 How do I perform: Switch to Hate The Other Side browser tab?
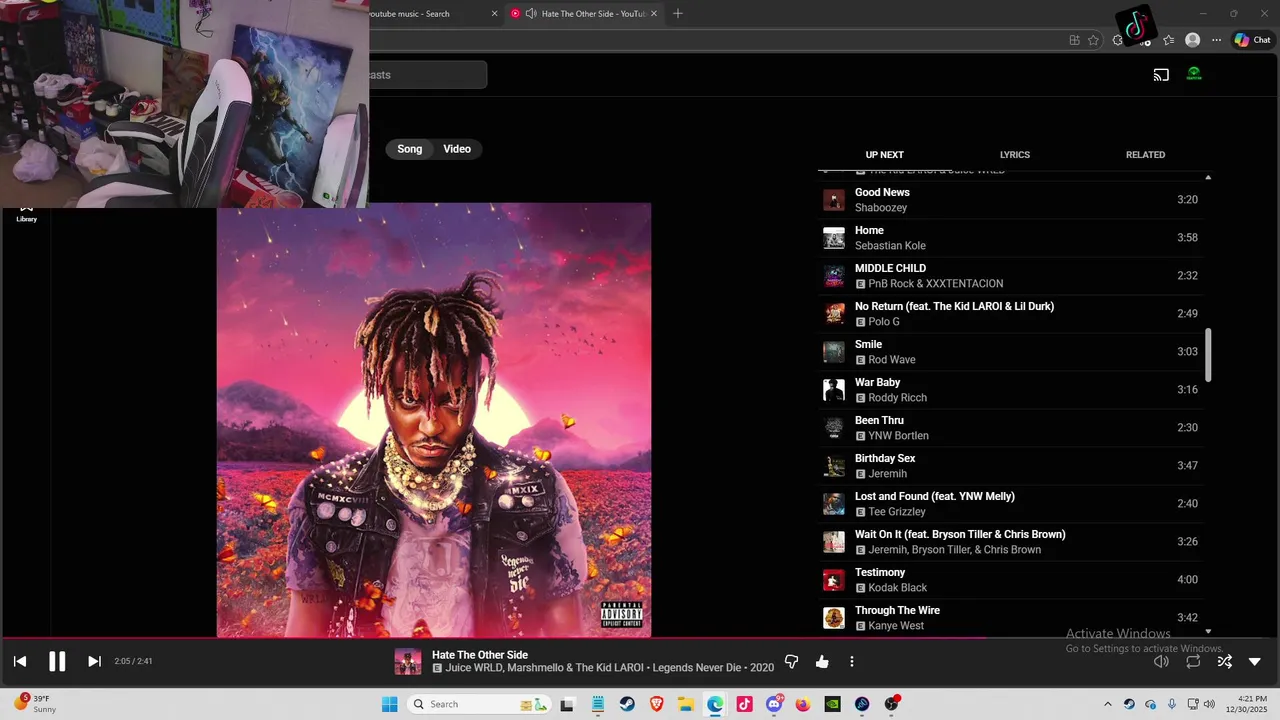click(584, 14)
